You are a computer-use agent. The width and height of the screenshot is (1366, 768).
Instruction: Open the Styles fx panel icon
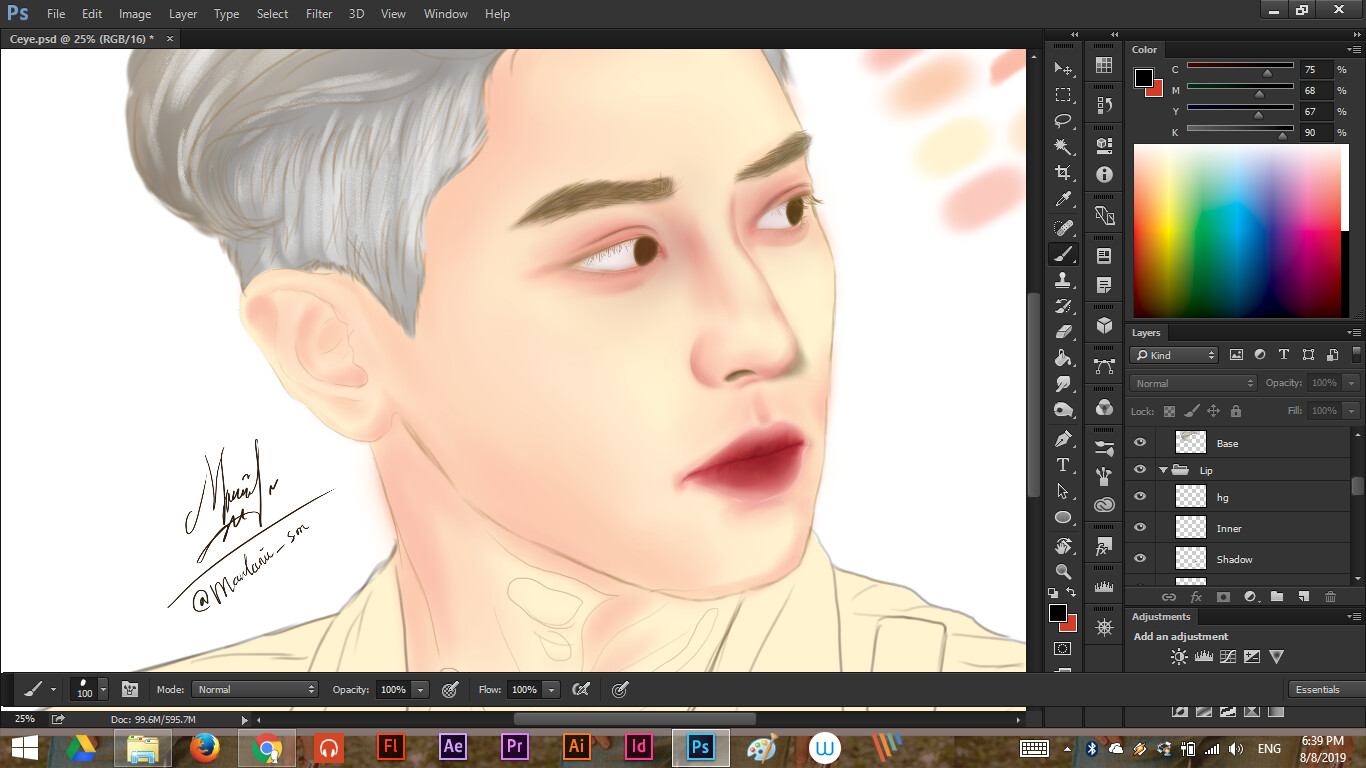tap(1104, 548)
